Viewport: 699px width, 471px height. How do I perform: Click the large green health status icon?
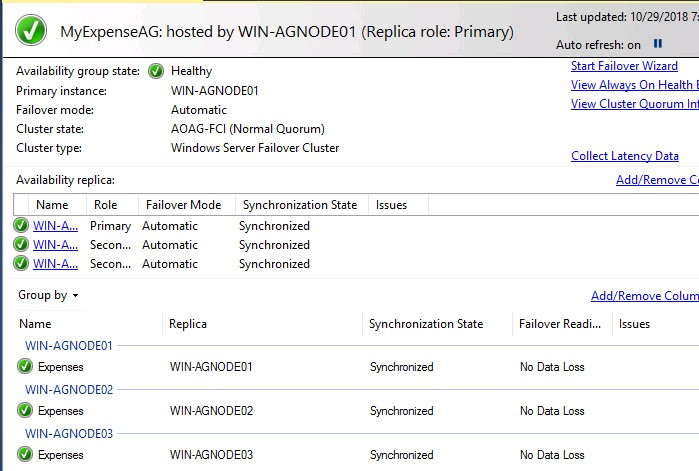coord(32,31)
